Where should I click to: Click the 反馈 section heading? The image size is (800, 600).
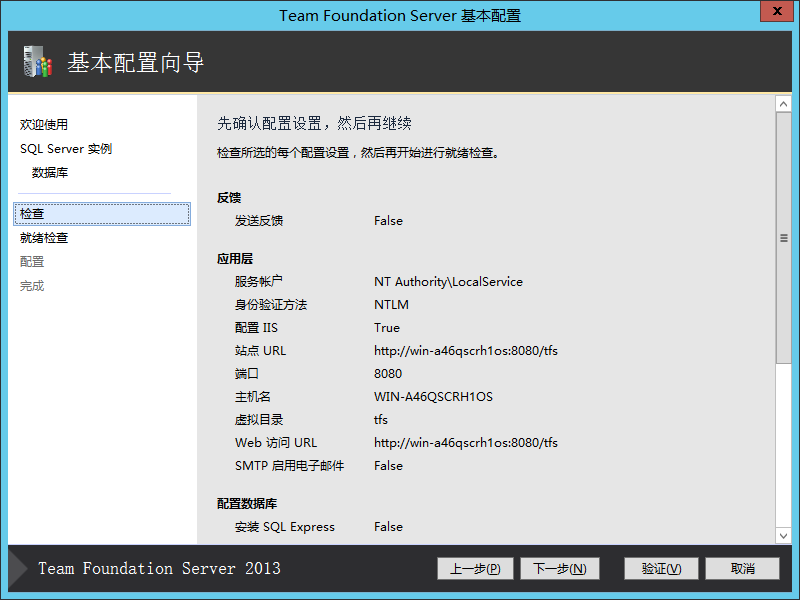pos(229,197)
